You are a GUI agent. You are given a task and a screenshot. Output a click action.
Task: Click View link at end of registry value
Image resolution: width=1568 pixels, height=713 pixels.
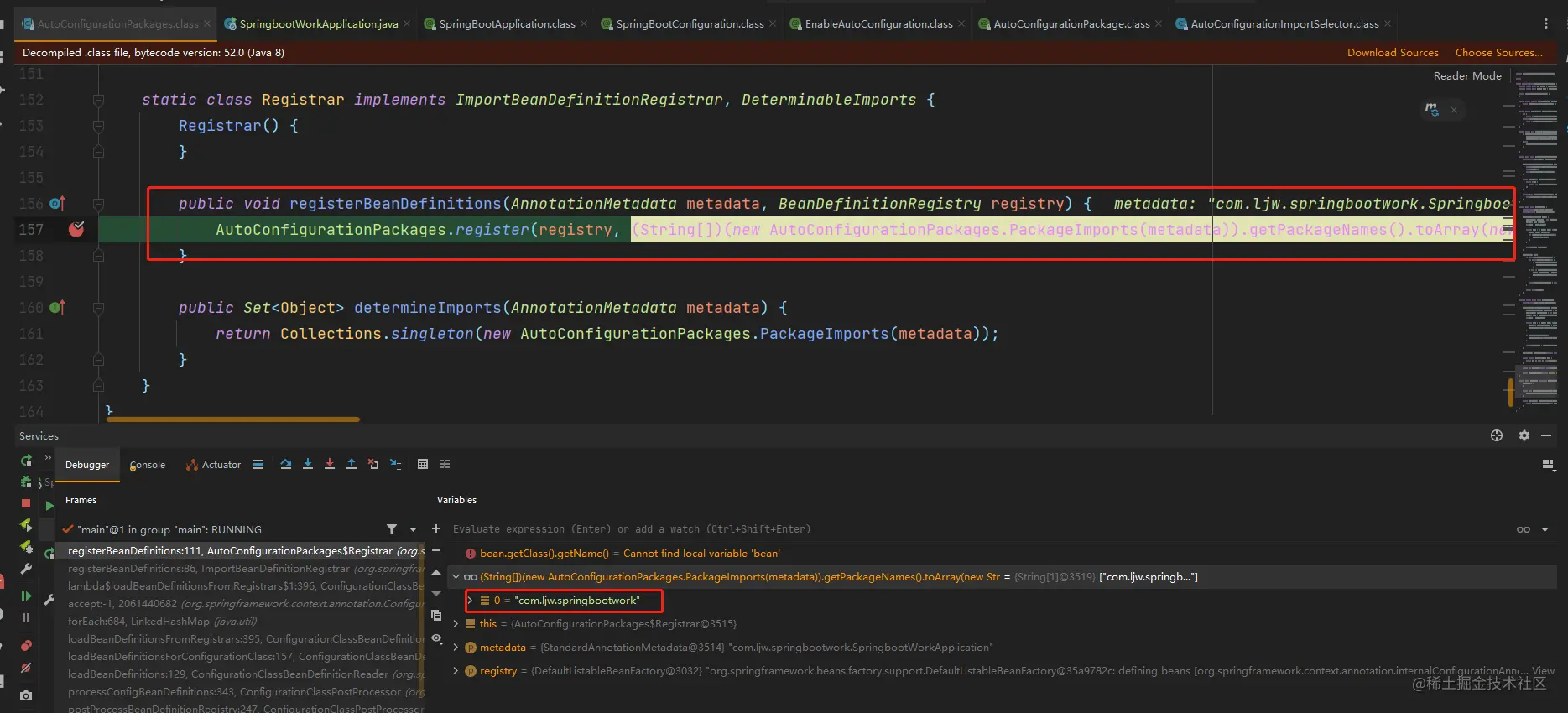click(x=1543, y=671)
